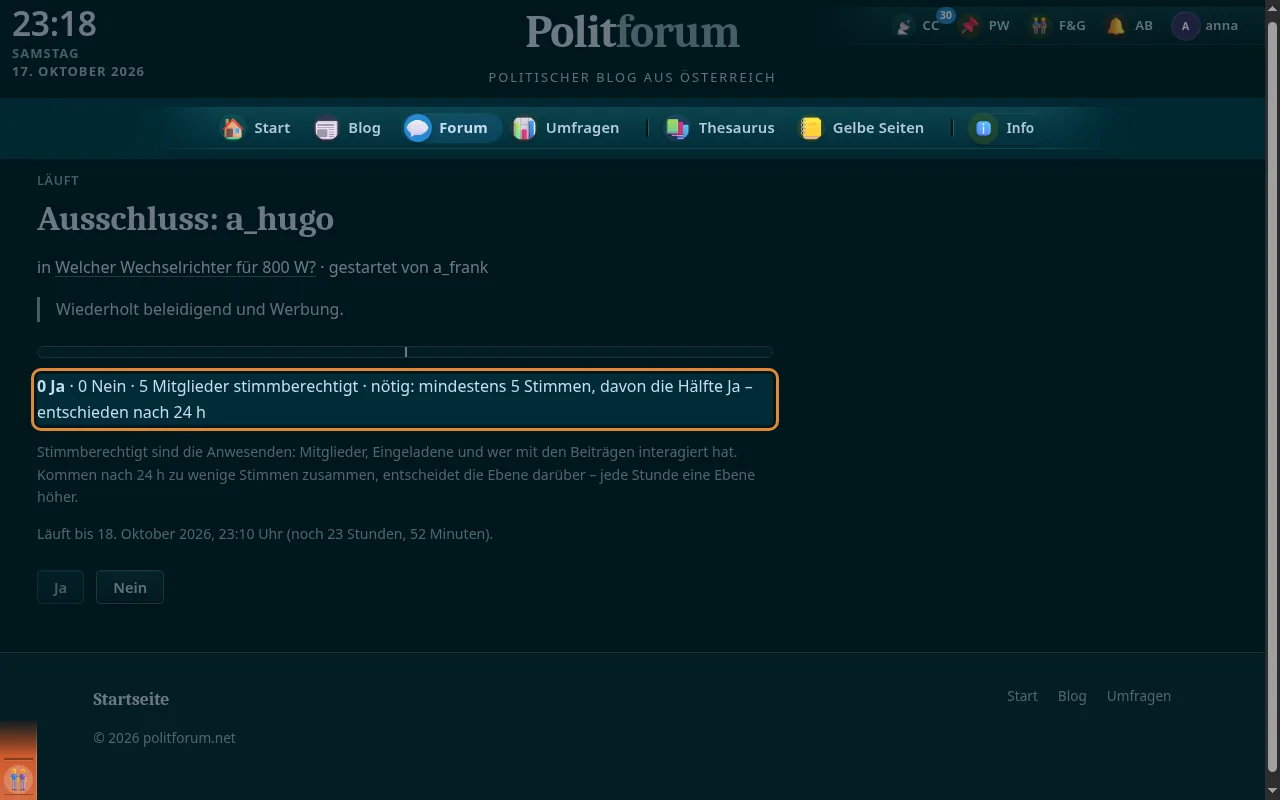The height and width of the screenshot is (800, 1280).
Task: Click the clock showing 23:18
Action: pos(55,24)
